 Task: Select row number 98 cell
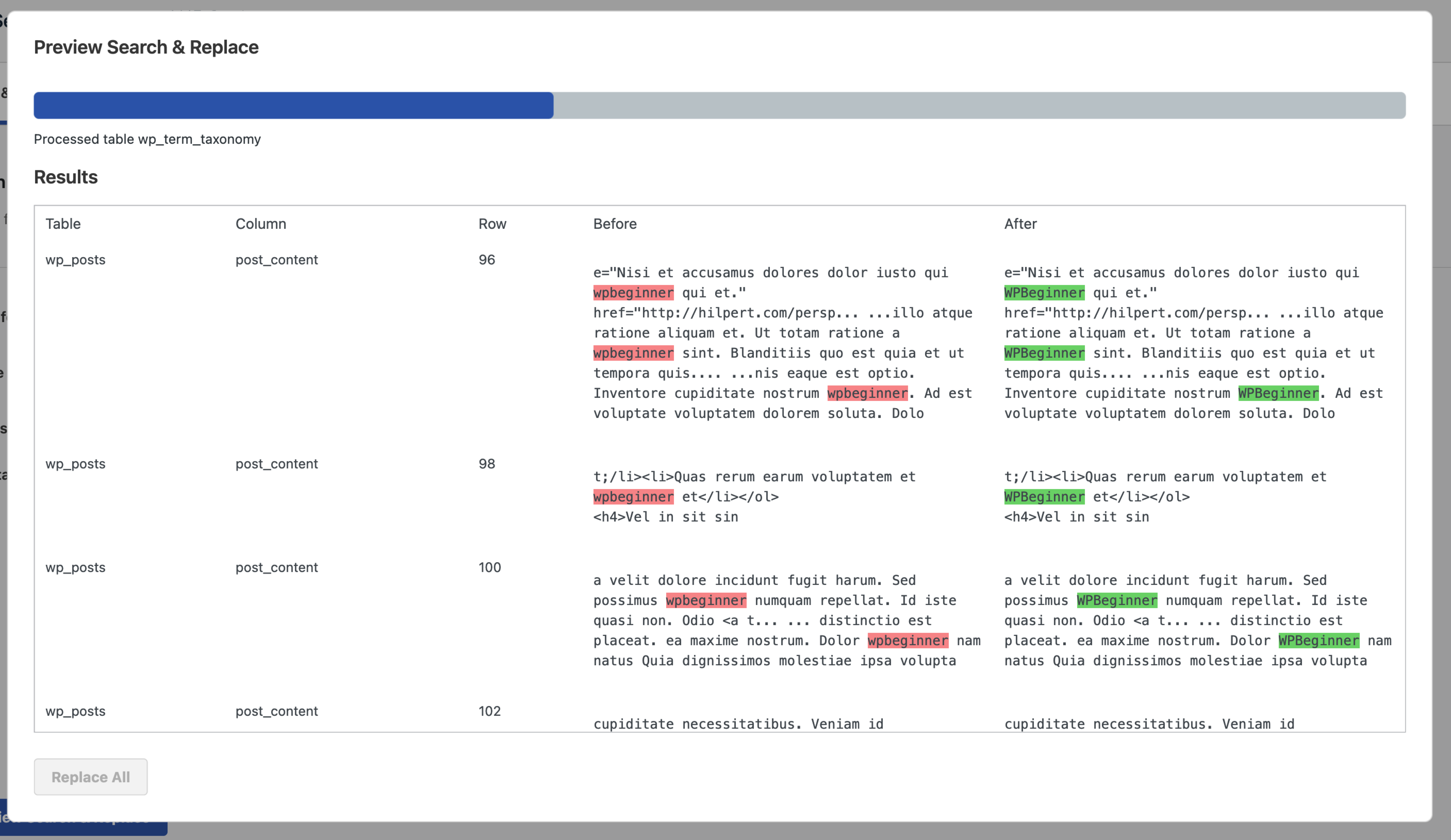pos(487,464)
